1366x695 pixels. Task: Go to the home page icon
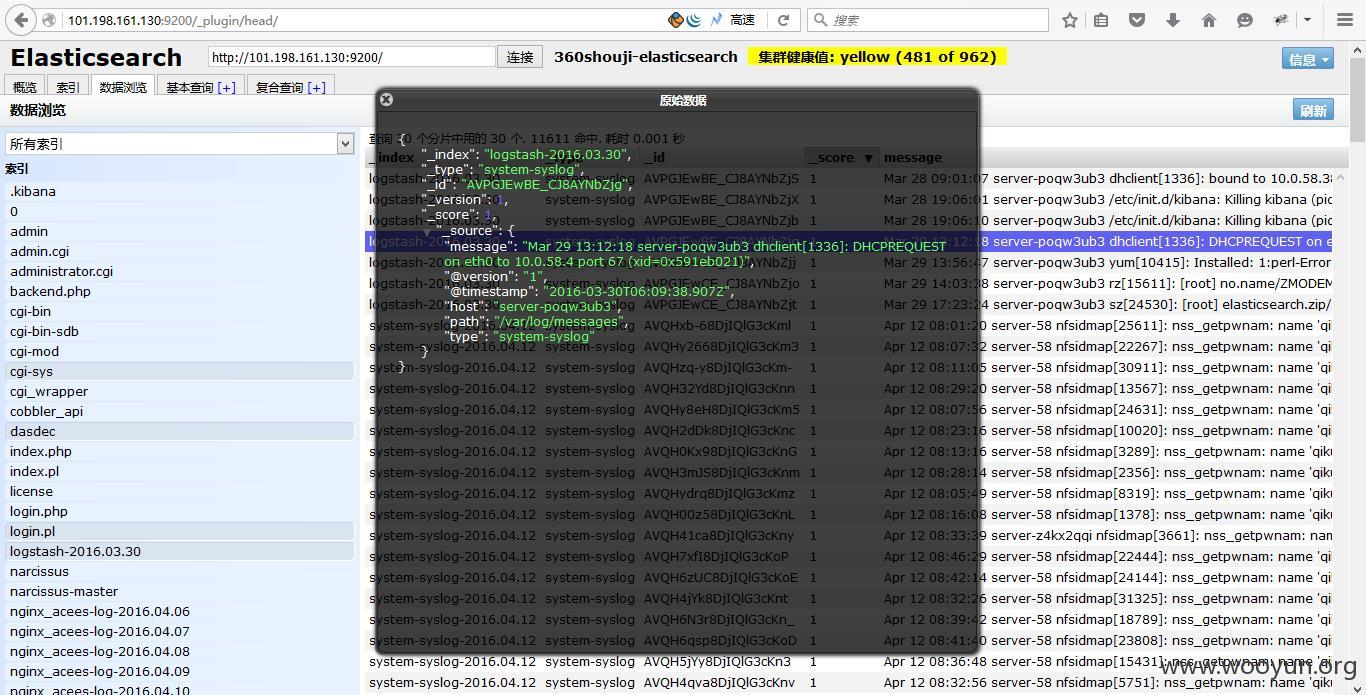(1209, 20)
